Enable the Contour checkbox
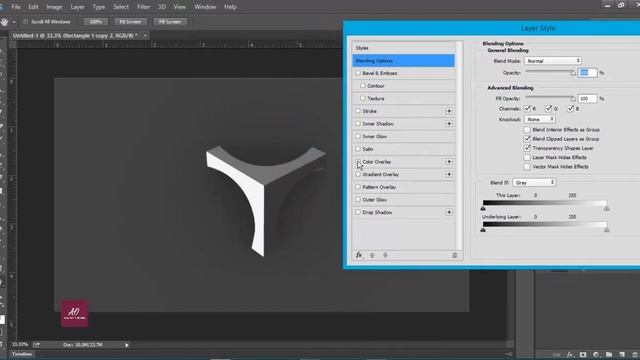This screenshot has width=640, height=360. tap(362, 86)
